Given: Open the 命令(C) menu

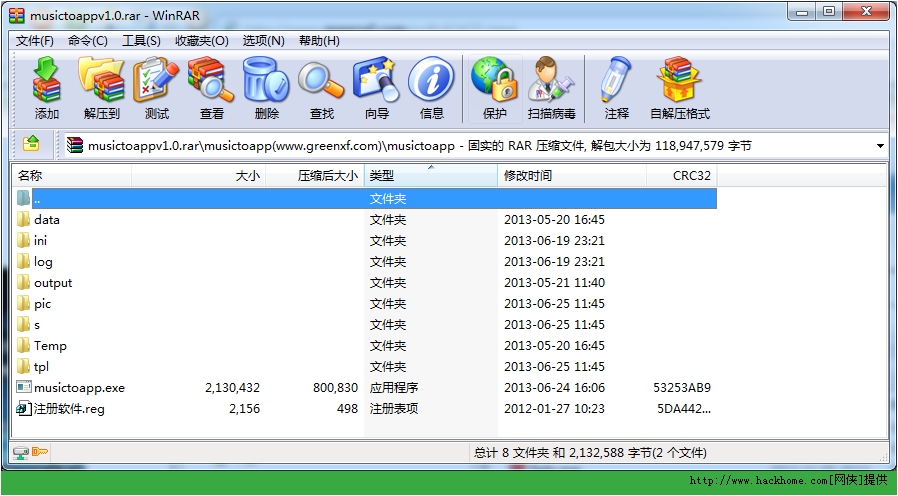Looking at the screenshot, I should tap(88, 41).
